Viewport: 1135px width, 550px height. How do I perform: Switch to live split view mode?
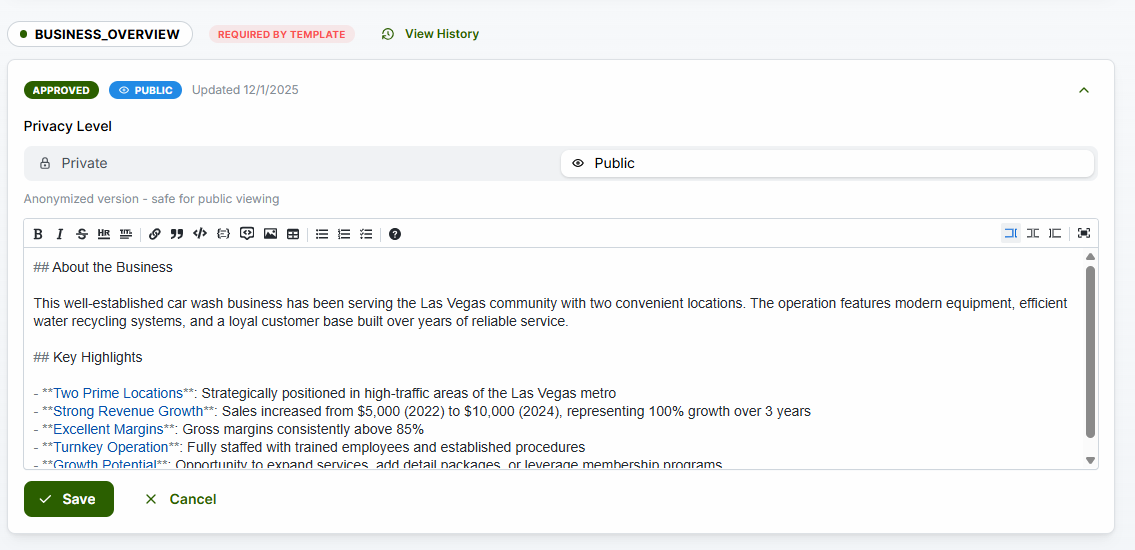tap(1033, 233)
